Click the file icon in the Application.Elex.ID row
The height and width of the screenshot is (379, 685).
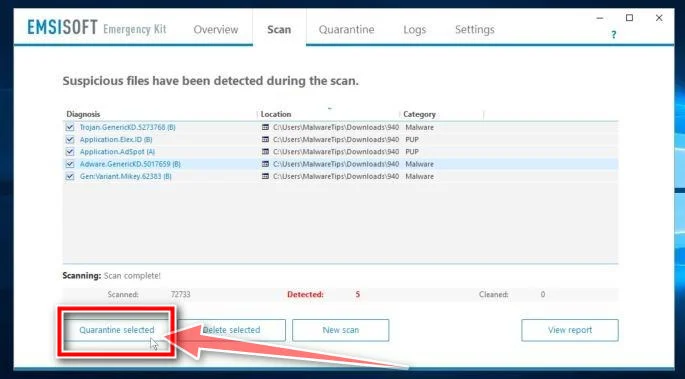265,139
